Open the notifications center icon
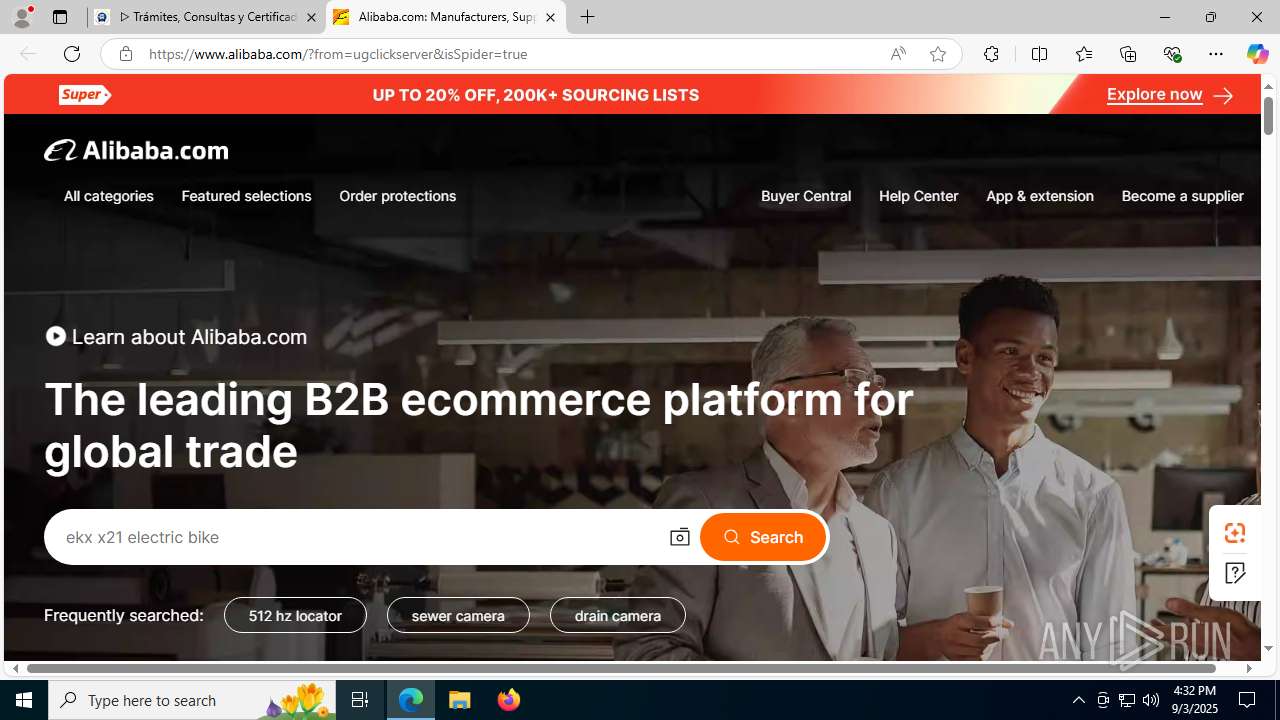 (x=1248, y=700)
